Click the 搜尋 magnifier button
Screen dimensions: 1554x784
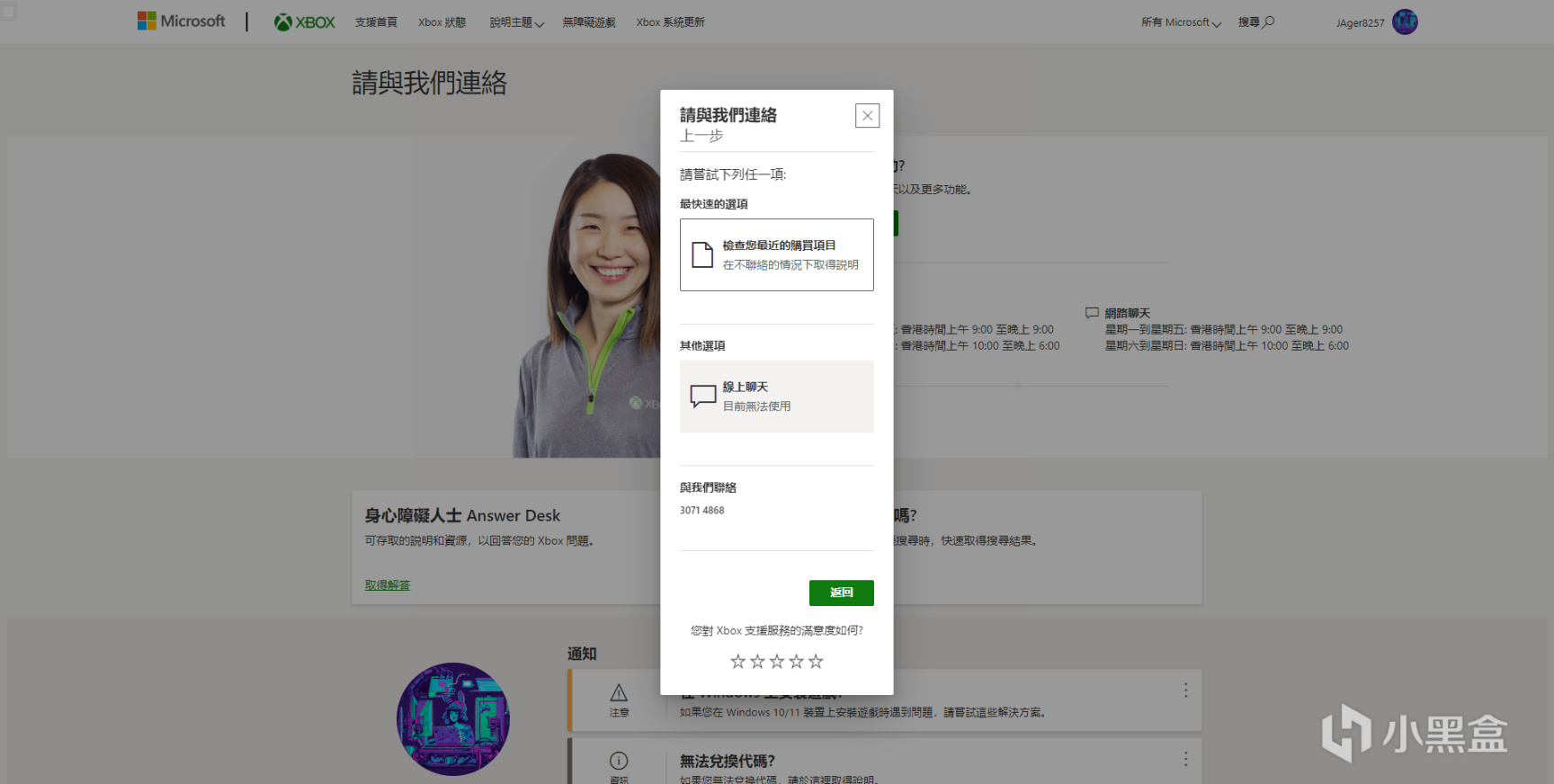1256,22
